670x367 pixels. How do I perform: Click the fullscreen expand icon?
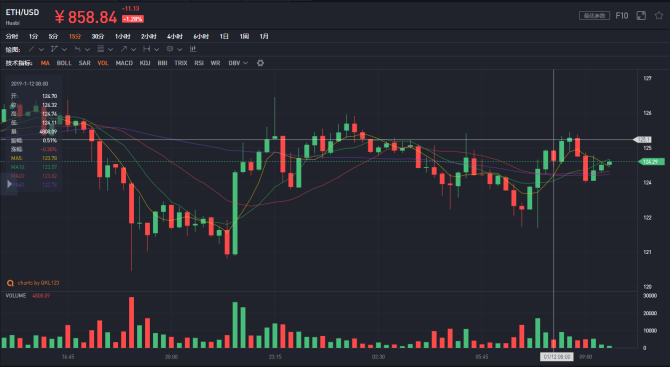641,16
